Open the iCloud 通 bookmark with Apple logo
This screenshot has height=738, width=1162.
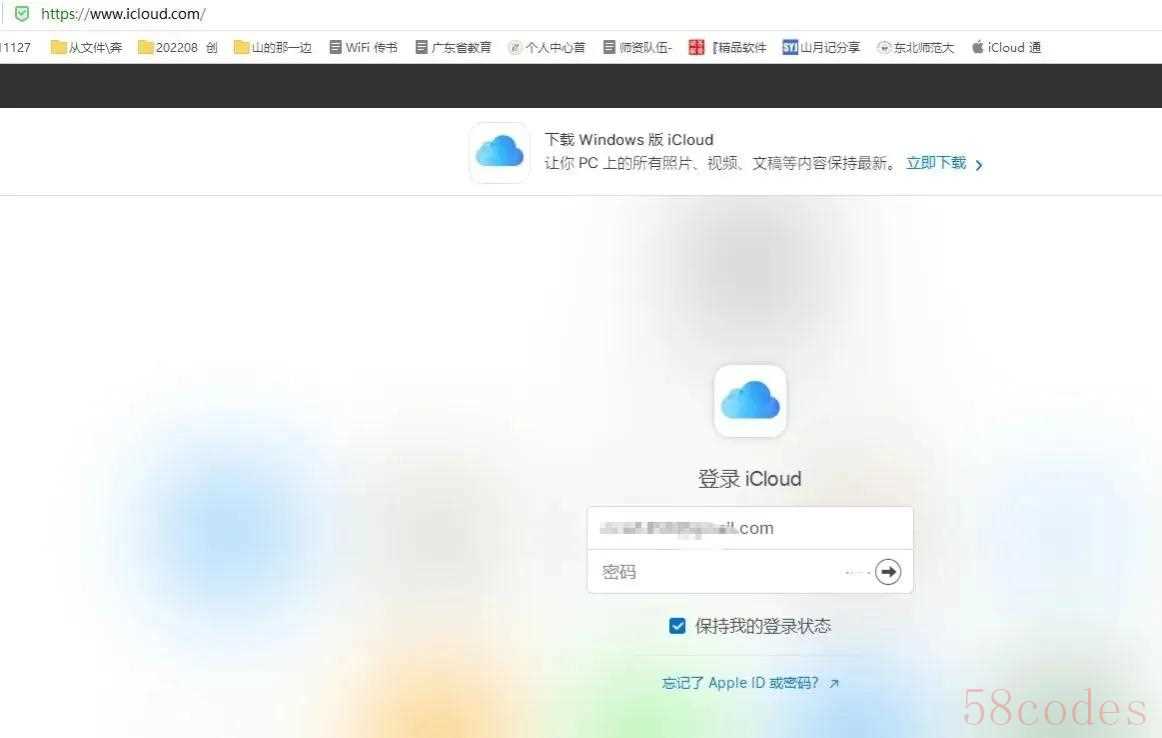pyautogui.click(x=1006, y=47)
